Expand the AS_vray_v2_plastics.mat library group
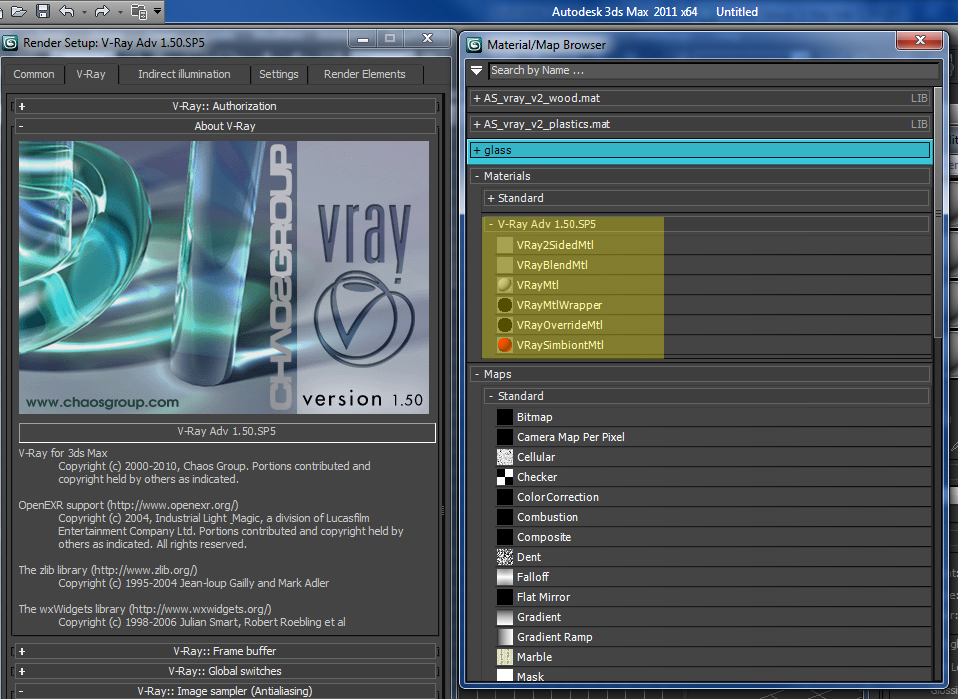The width and height of the screenshot is (958, 699). click(x=700, y=124)
